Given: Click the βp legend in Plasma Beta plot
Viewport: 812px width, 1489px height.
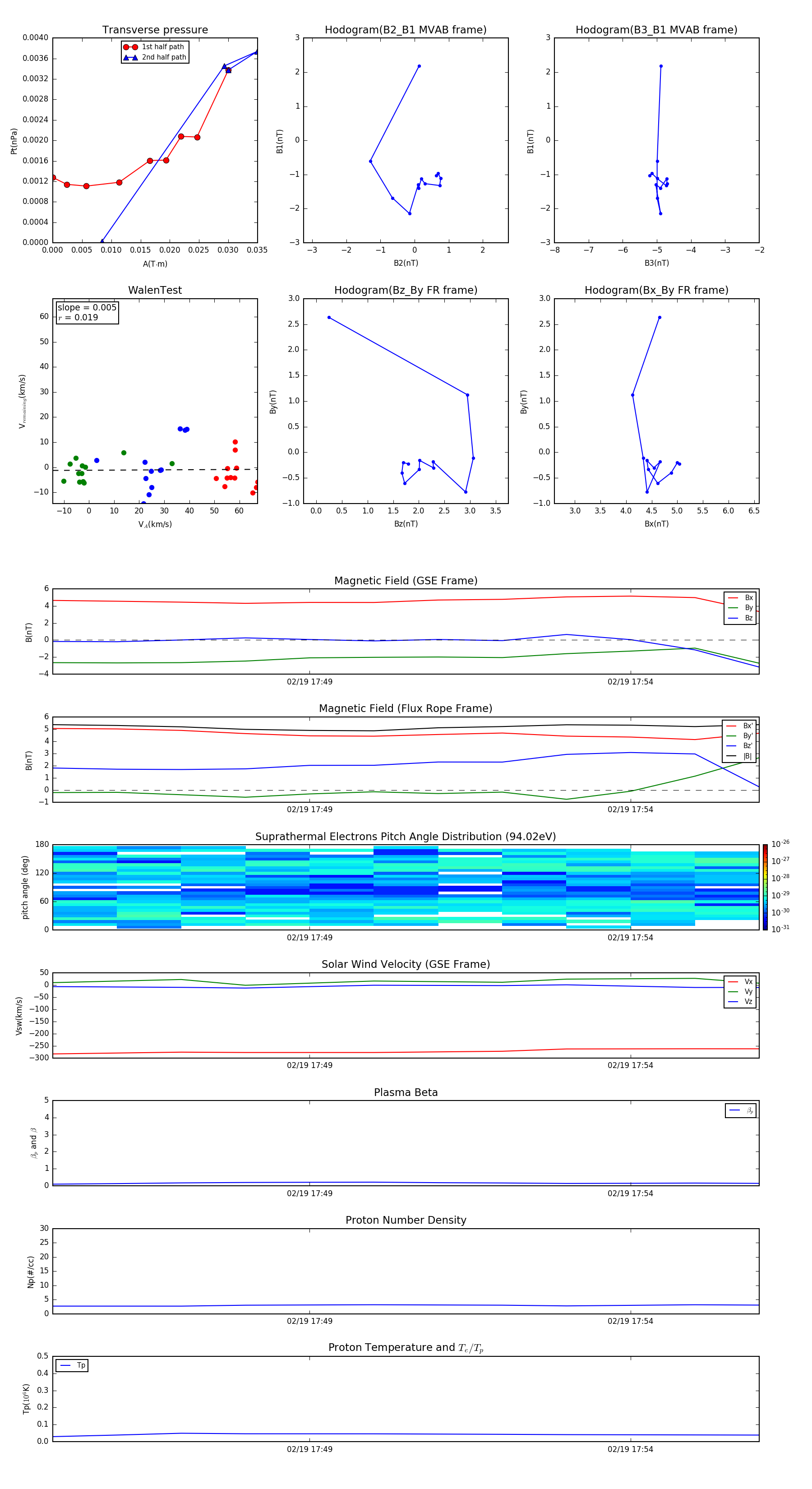Looking at the screenshot, I should pos(741,1110).
